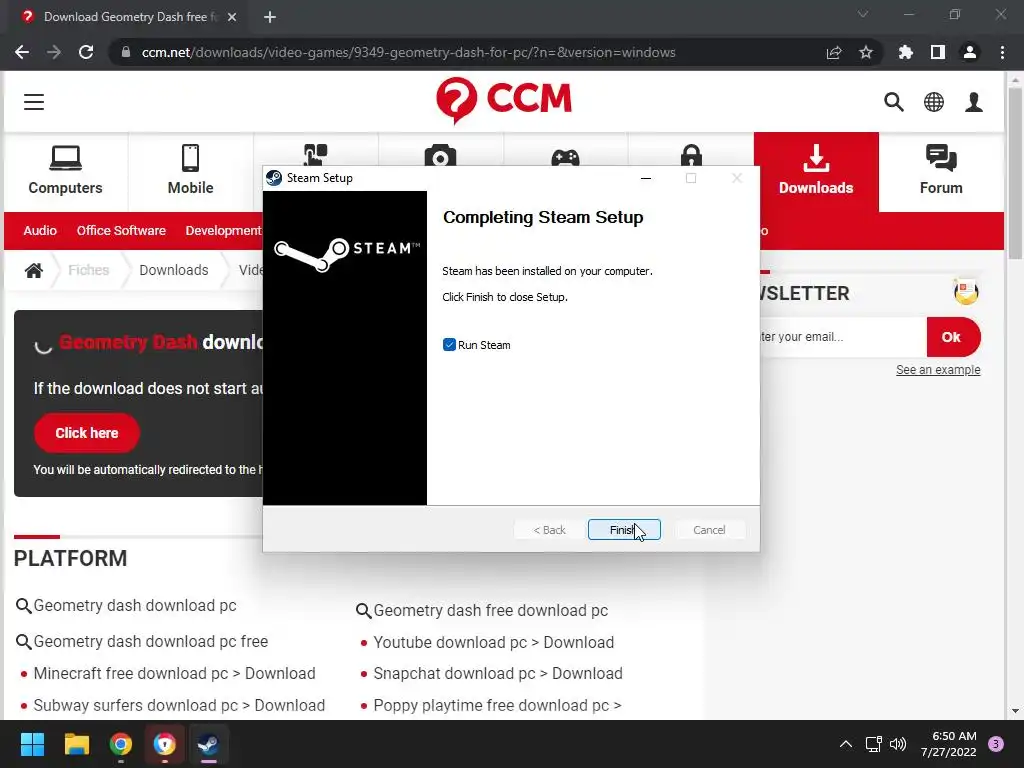Click the CCM logo
This screenshot has width=1024, height=768.
(x=504, y=100)
